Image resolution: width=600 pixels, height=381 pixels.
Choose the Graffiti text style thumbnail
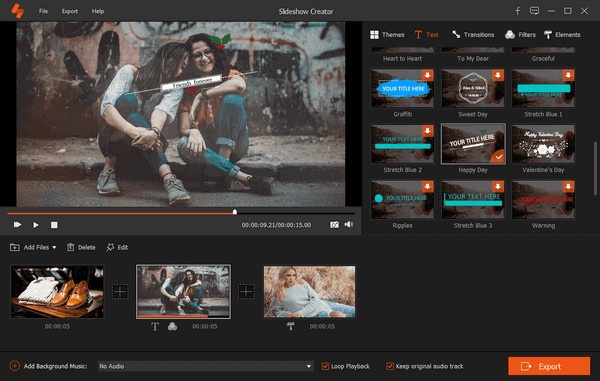[x=402, y=88]
